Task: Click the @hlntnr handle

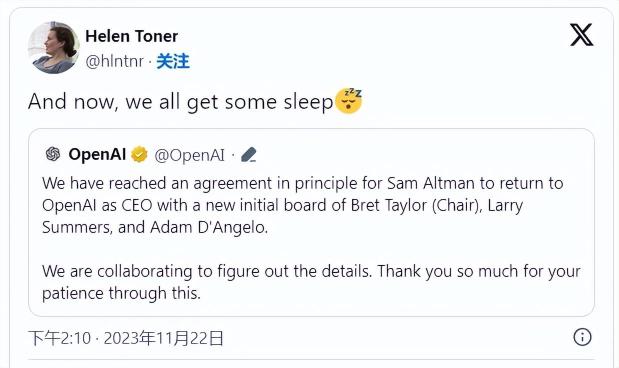Action: [x=114, y=62]
